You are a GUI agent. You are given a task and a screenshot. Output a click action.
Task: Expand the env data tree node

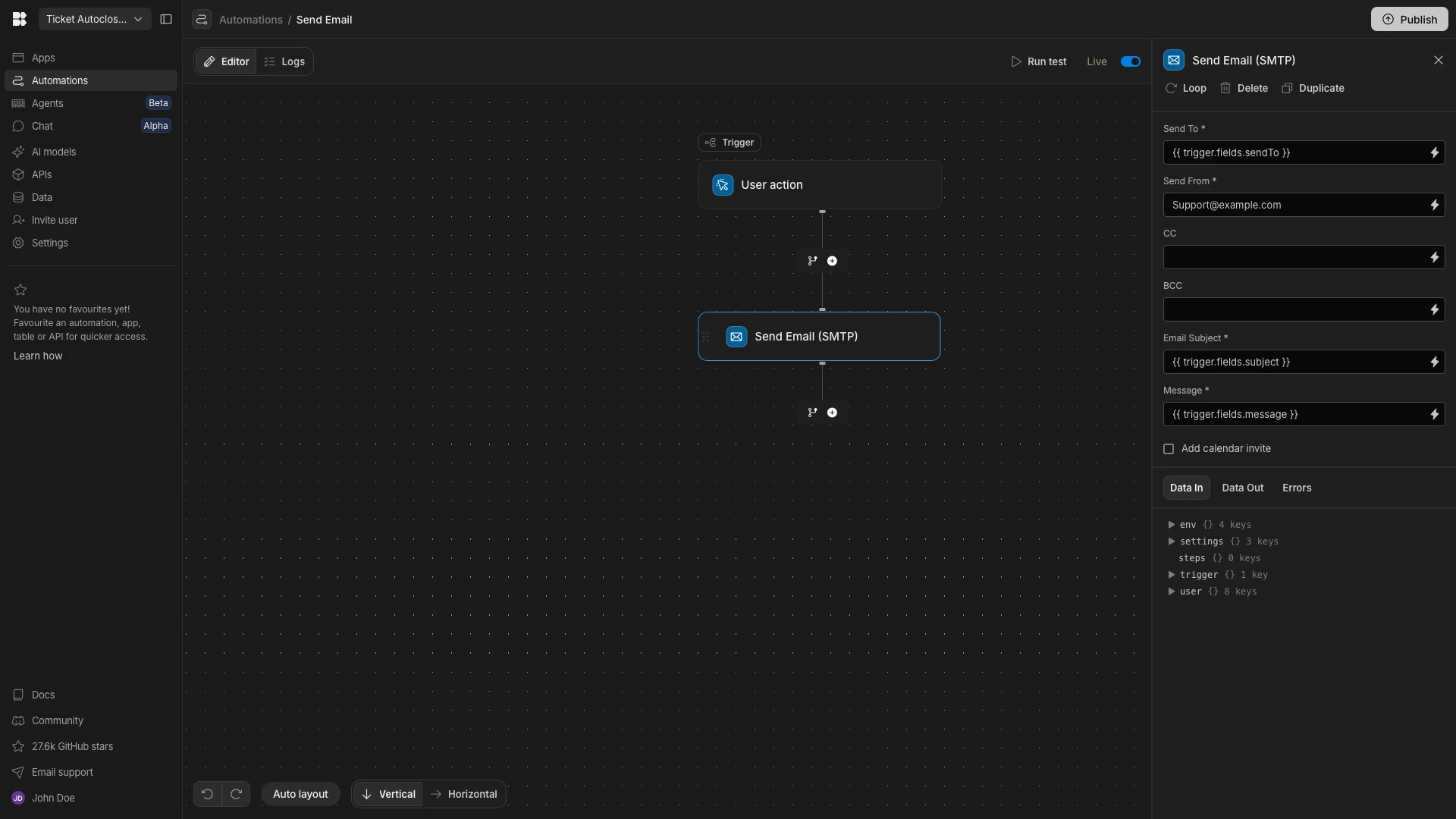pos(1172,525)
